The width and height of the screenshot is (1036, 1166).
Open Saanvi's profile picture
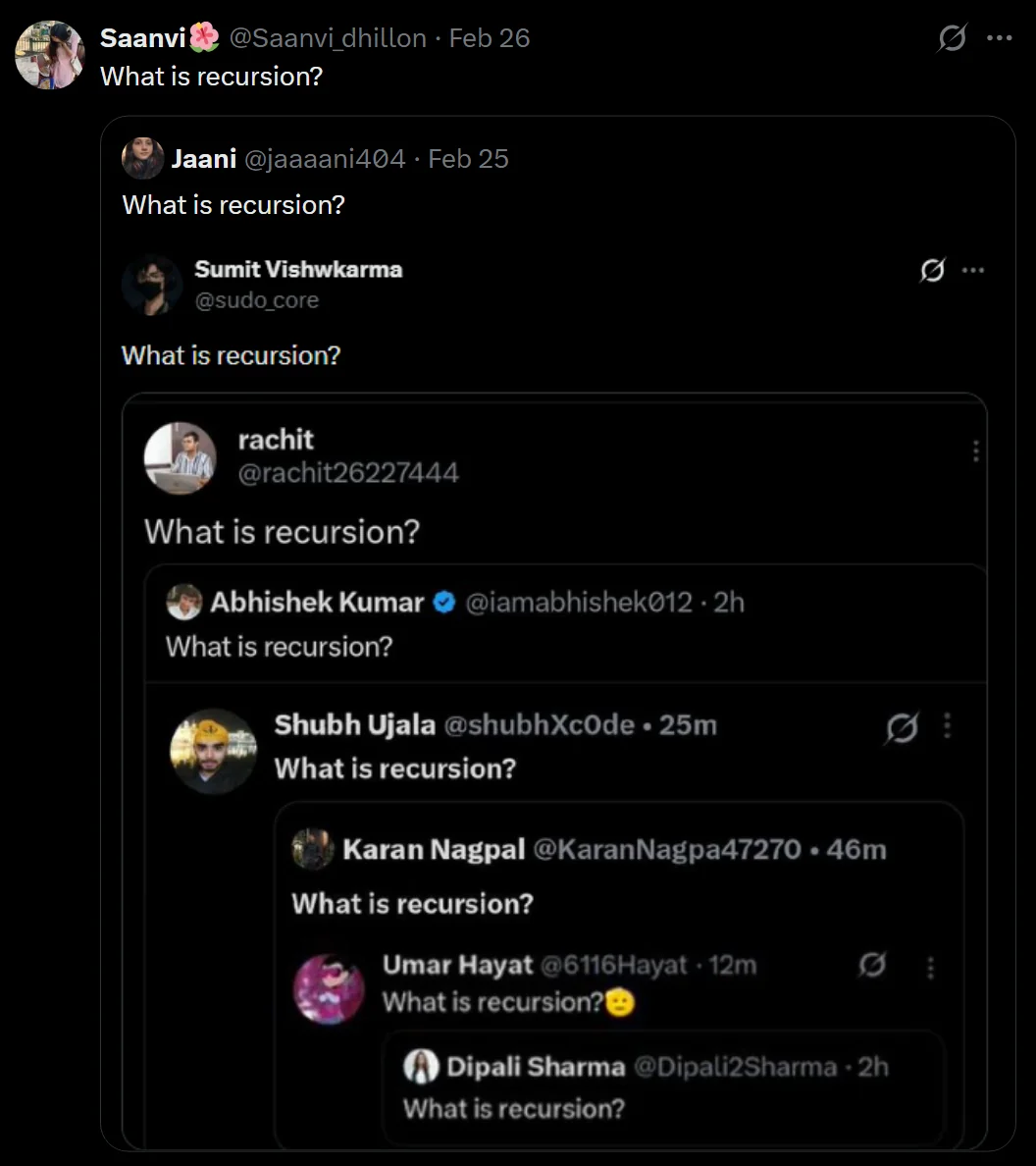tap(49, 55)
